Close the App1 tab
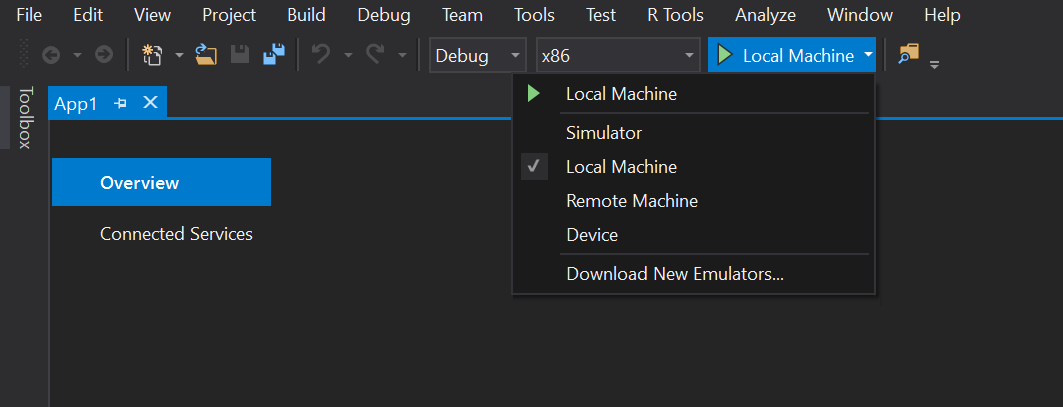This screenshot has height=407, width=1063. (x=150, y=103)
